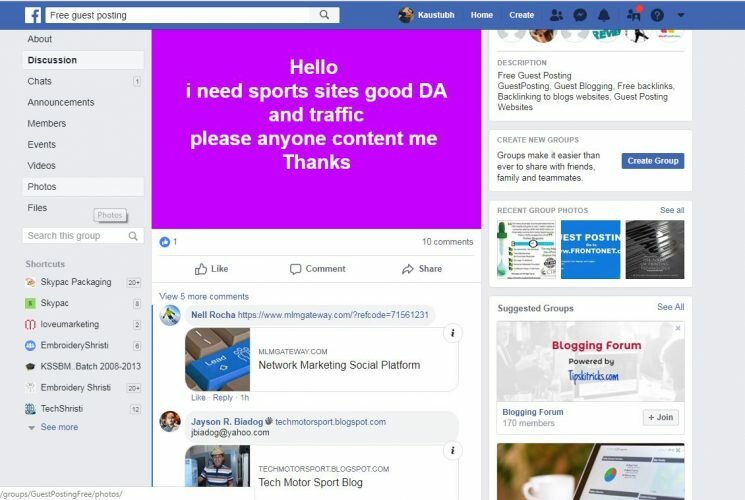Click the Blogging Forum cover image
This screenshot has width=745, height=500.
pyautogui.click(x=590, y=361)
